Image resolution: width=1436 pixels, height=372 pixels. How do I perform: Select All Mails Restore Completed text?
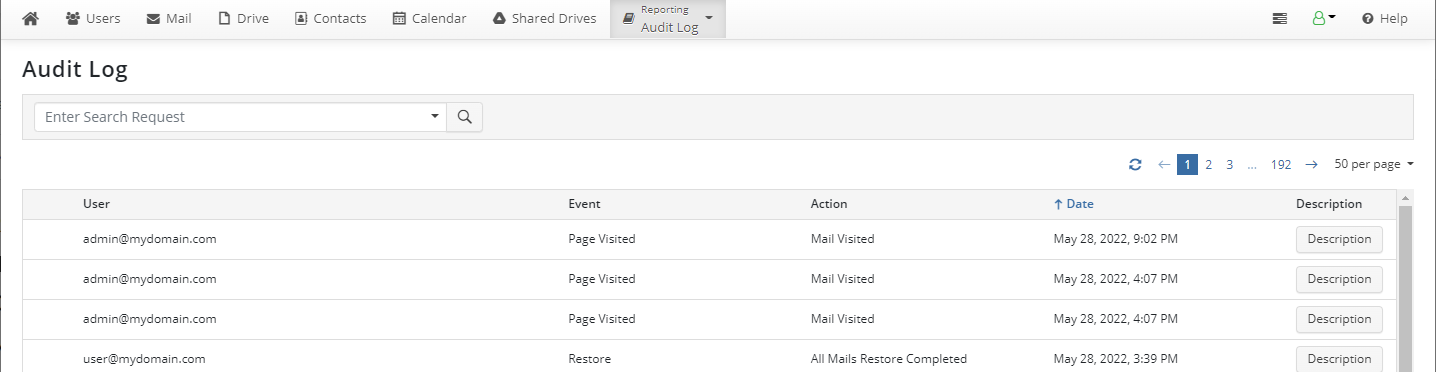click(x=889, y=358)
